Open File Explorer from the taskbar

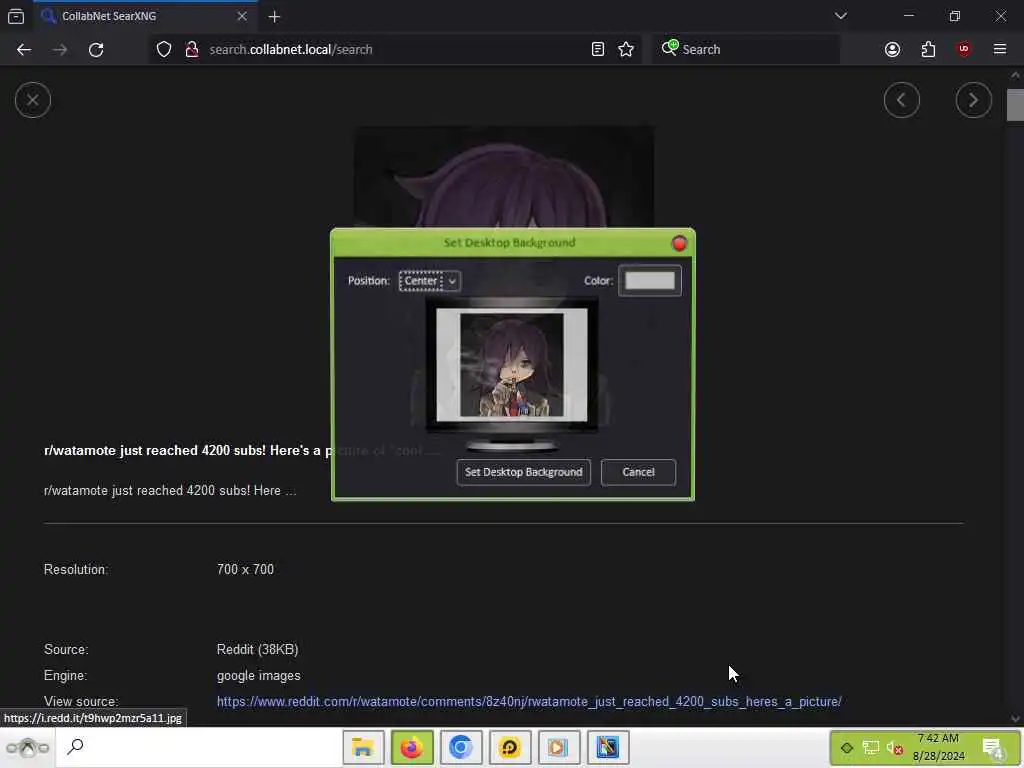coord(363,747)
